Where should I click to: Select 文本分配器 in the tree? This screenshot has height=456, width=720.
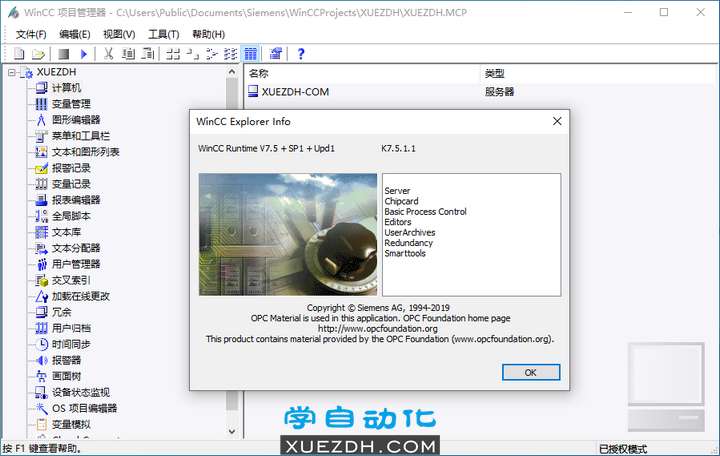coord(76,248)
